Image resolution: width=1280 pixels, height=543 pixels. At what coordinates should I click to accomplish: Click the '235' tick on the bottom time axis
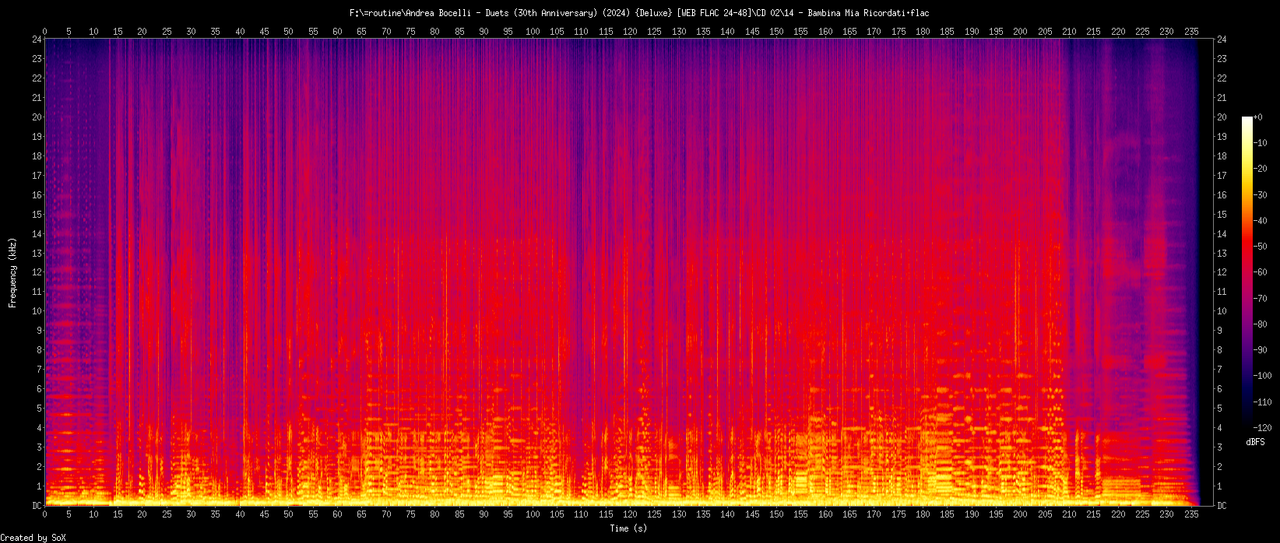[1191, 515]
